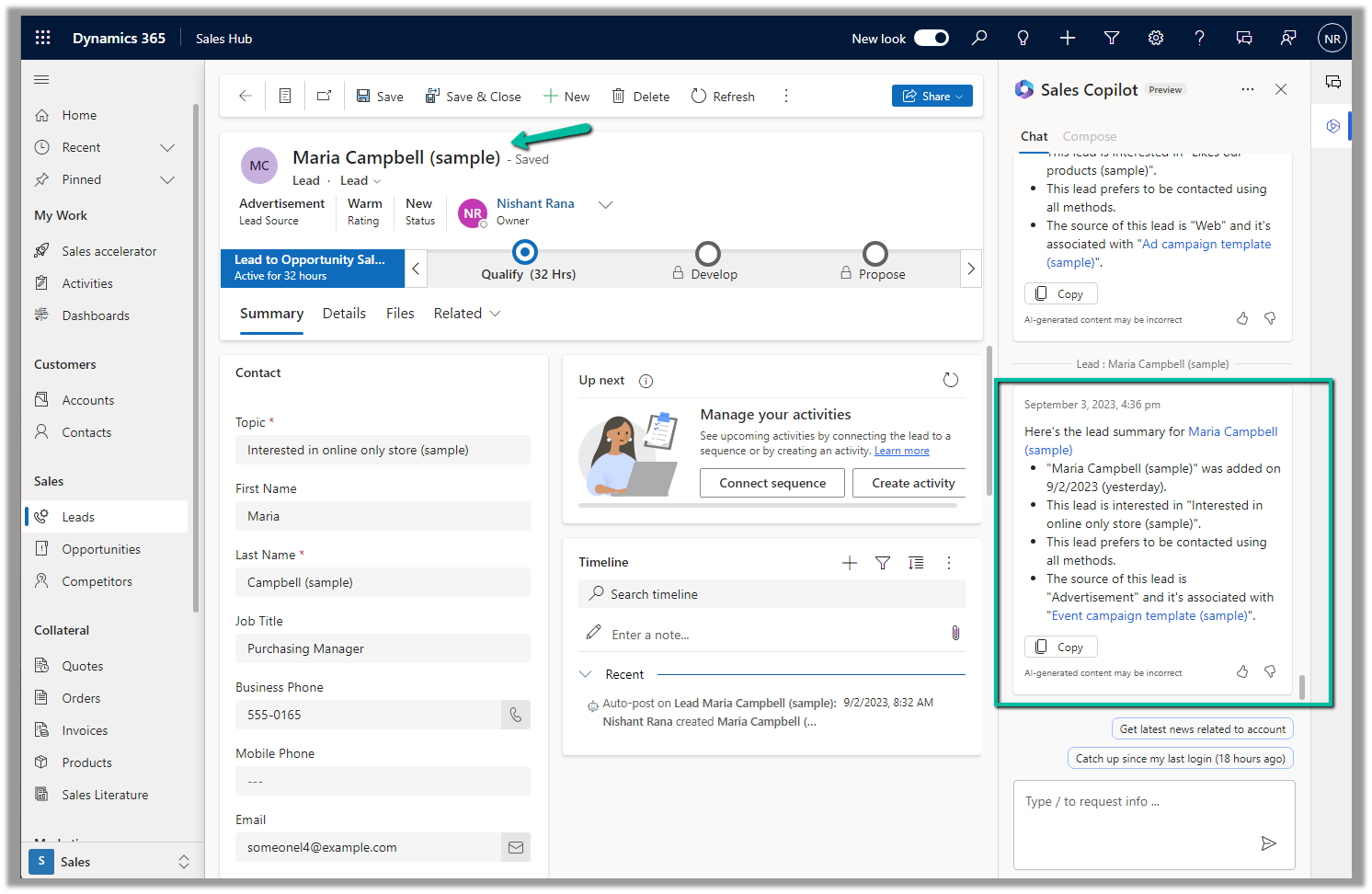
Task: Click the email envelope icon beside Email
Action: click(x=515, y=847)
